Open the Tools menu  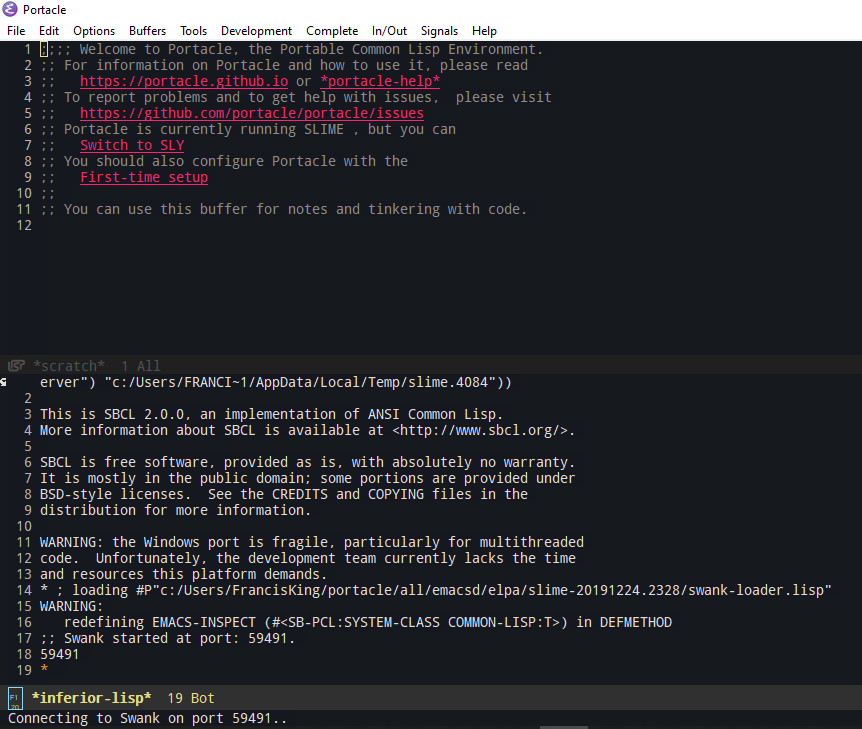click(x=194, y=31)
